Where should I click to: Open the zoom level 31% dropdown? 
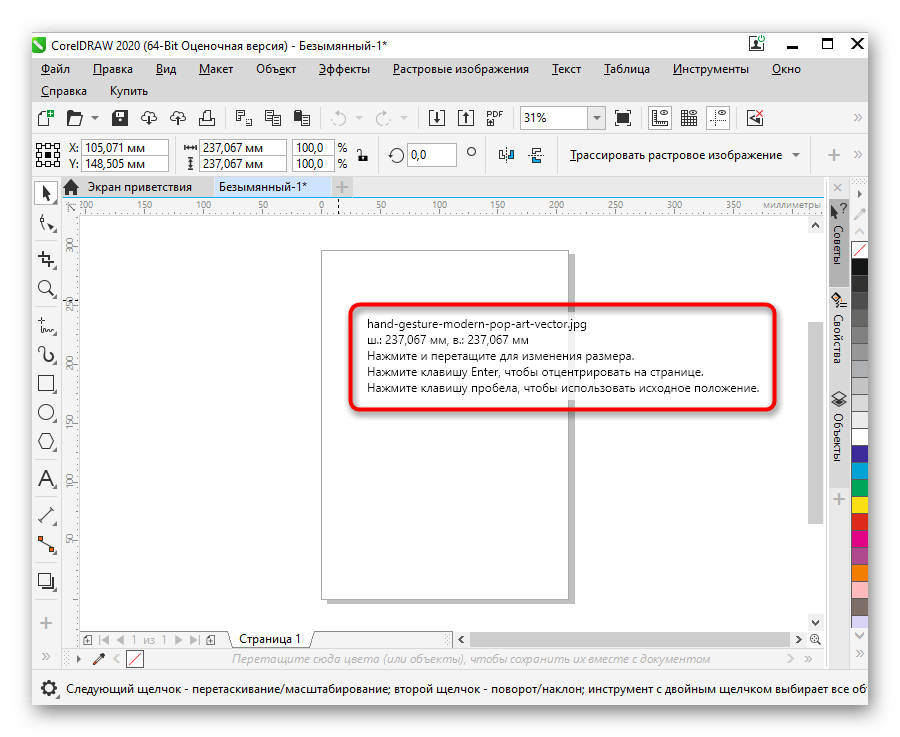[597, 118]
